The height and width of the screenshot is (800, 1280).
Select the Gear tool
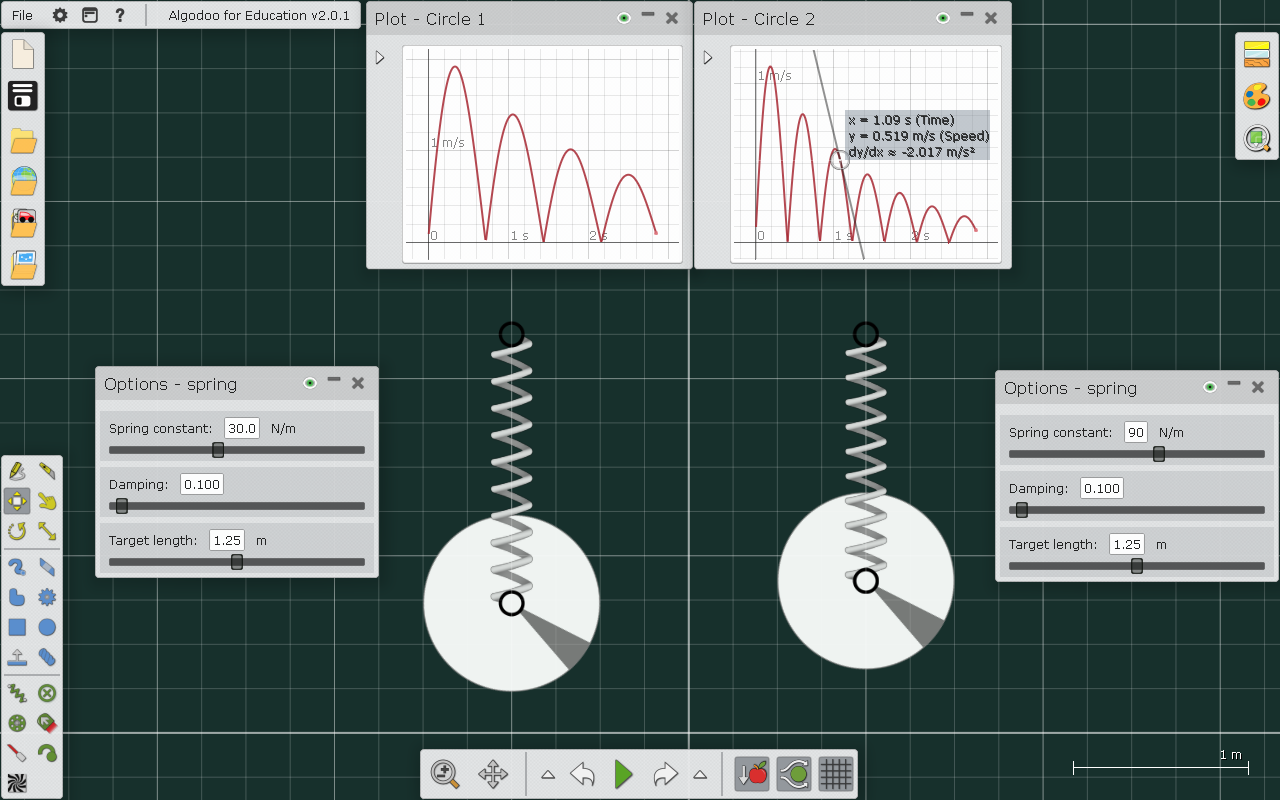tap(47, 597)
